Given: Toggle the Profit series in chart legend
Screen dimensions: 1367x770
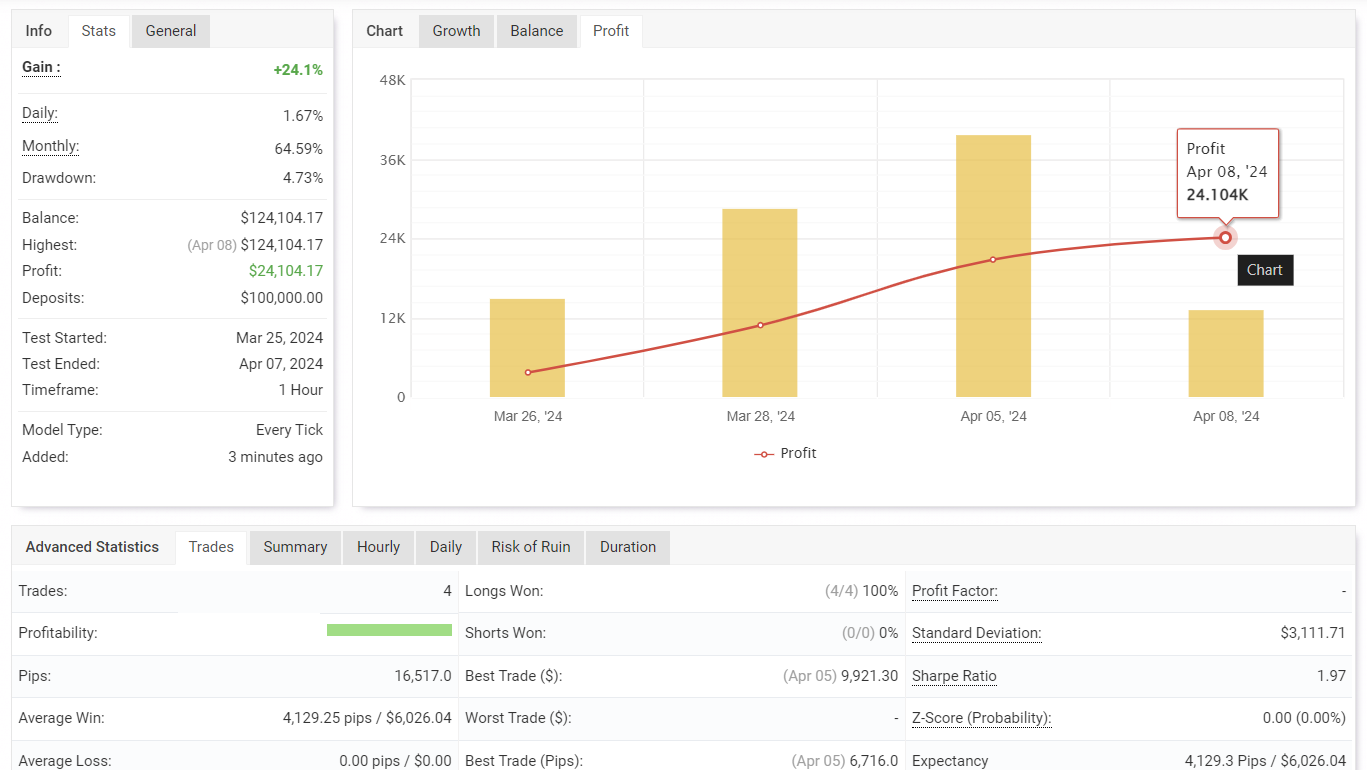Looking at the screenshot, I should pyautogui.click(x=786, y=453).
